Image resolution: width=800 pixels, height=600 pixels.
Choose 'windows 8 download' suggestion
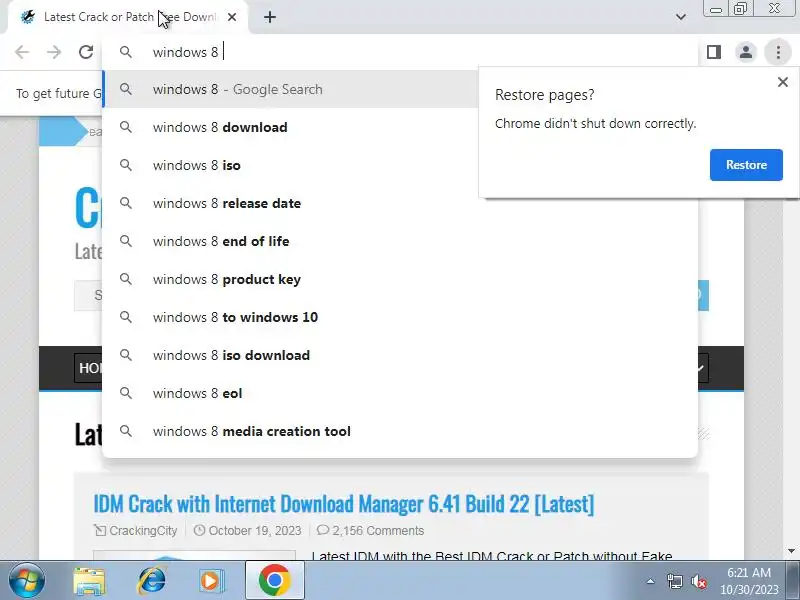point(290,127)
